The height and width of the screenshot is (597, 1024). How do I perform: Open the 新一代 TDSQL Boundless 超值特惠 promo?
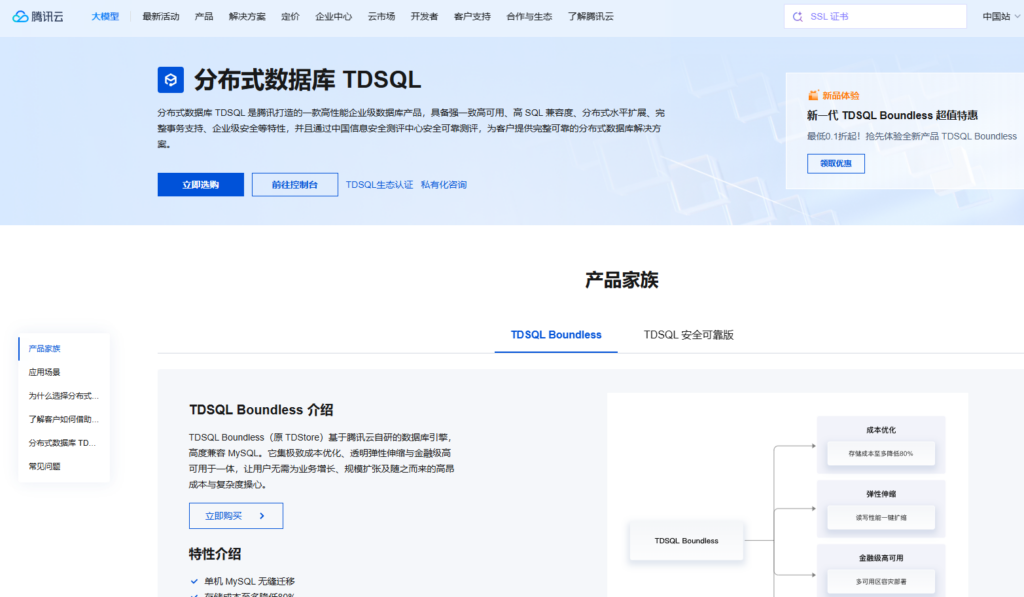(x=892, y=116)
